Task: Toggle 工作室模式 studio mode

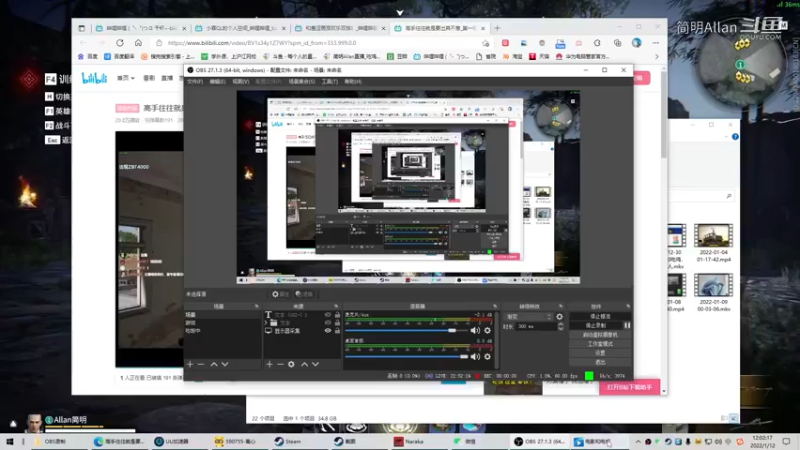Action: point(600,344)
